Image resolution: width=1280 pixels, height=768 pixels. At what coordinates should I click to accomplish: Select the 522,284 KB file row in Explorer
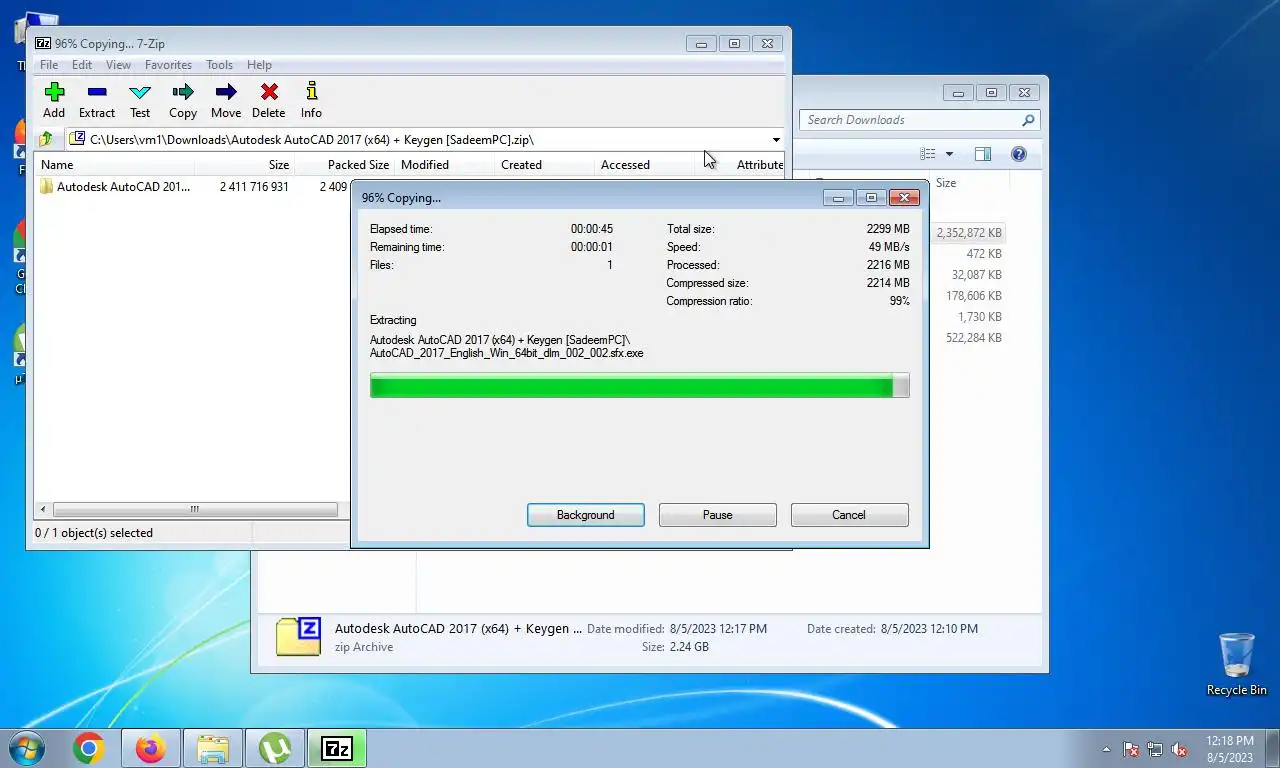[x=974, y=338]
